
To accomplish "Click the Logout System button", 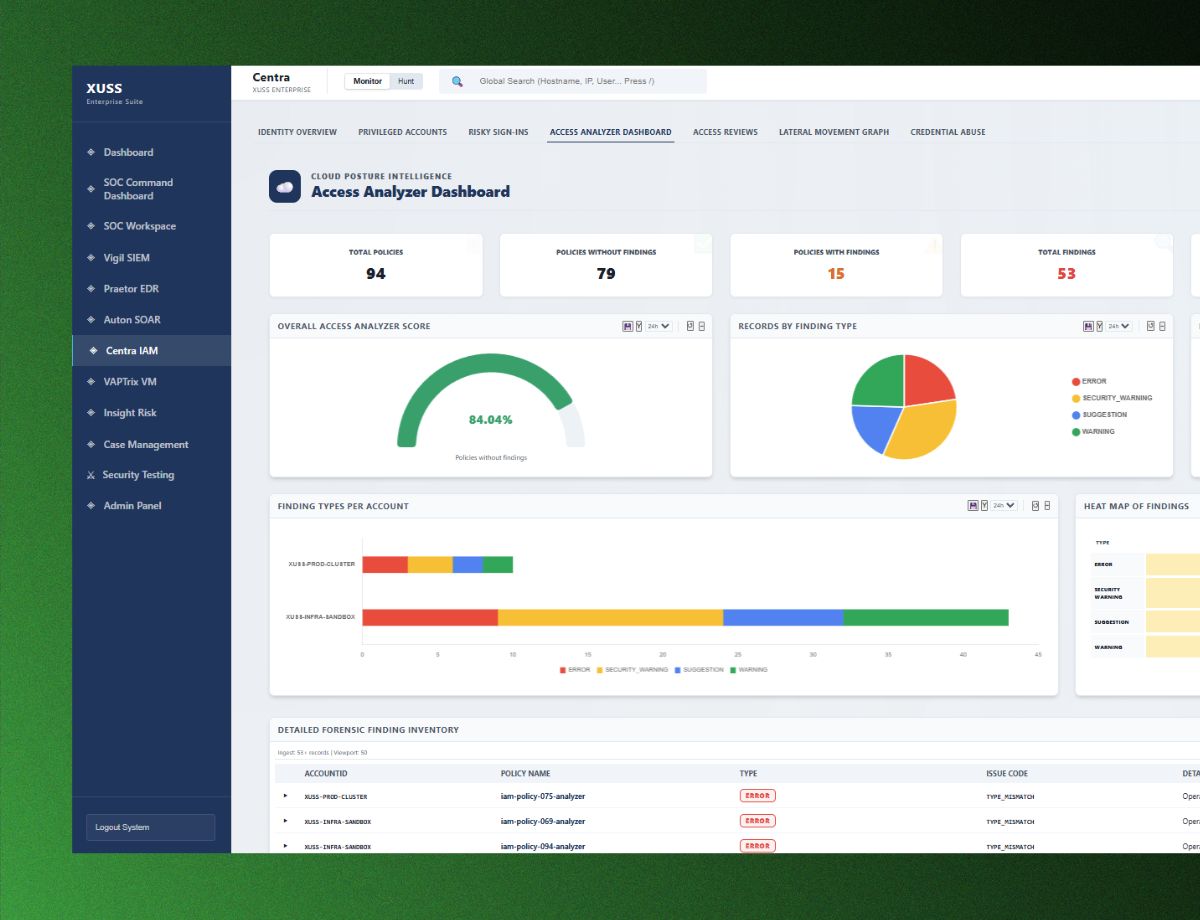I will tap(149, 827).
